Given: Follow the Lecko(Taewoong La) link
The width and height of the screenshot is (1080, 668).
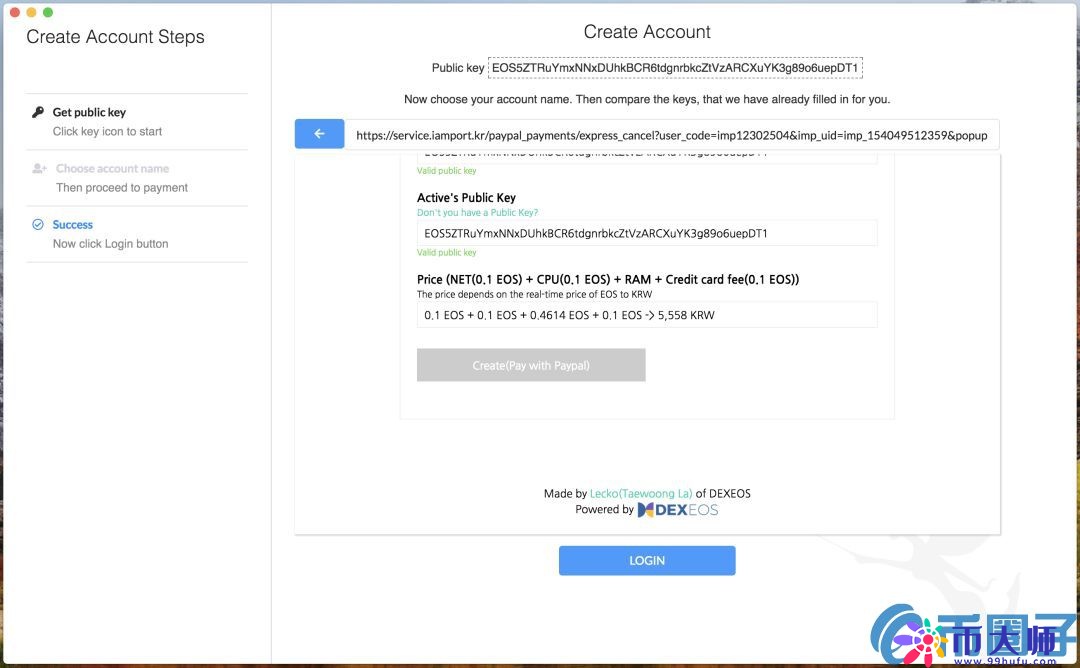Looking at the screenshot, I should tap(641, 493).
